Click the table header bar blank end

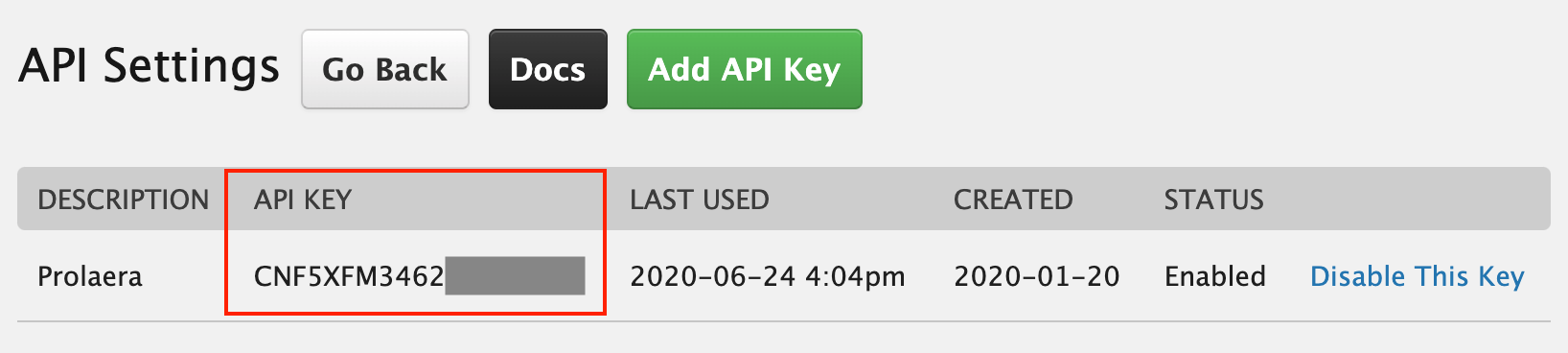1409,200
